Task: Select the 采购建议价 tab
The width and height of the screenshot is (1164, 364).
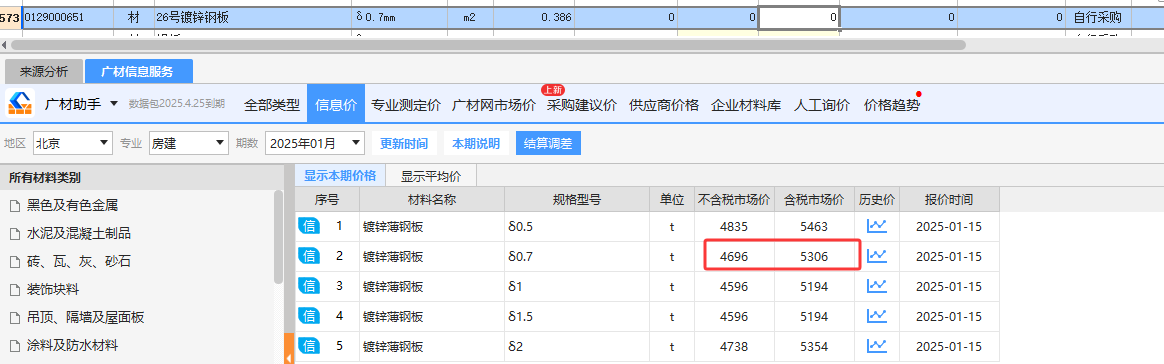Action: pos(581,105)
